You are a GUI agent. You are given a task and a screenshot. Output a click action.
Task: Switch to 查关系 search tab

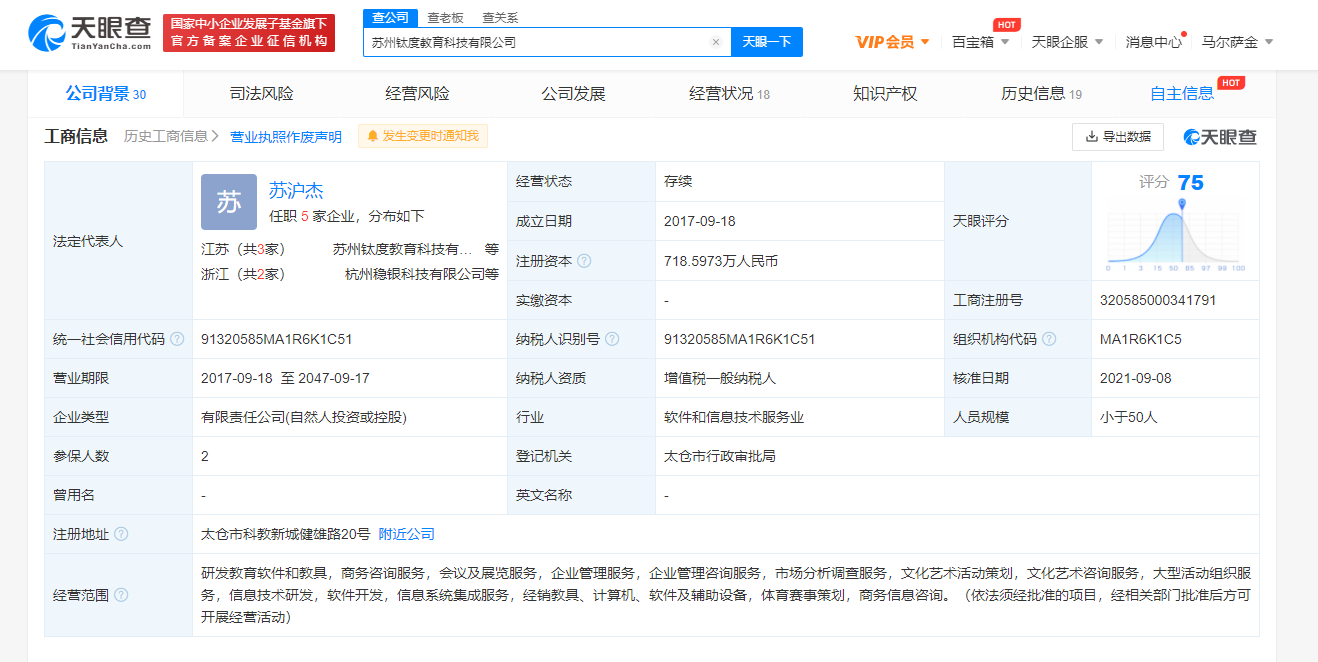tap(500, 18)
